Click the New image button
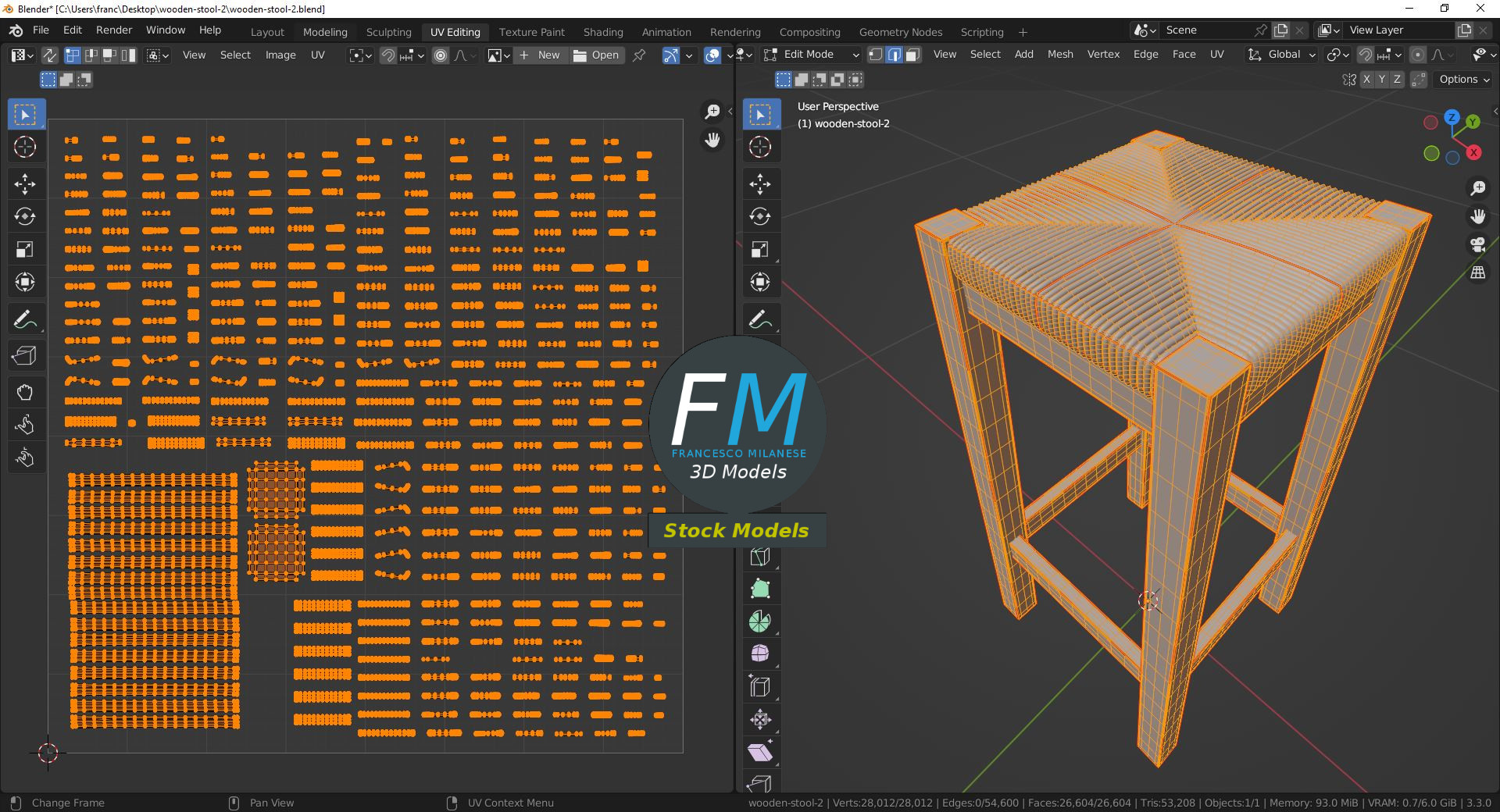Screen dimensions: 1500x812 540,55
